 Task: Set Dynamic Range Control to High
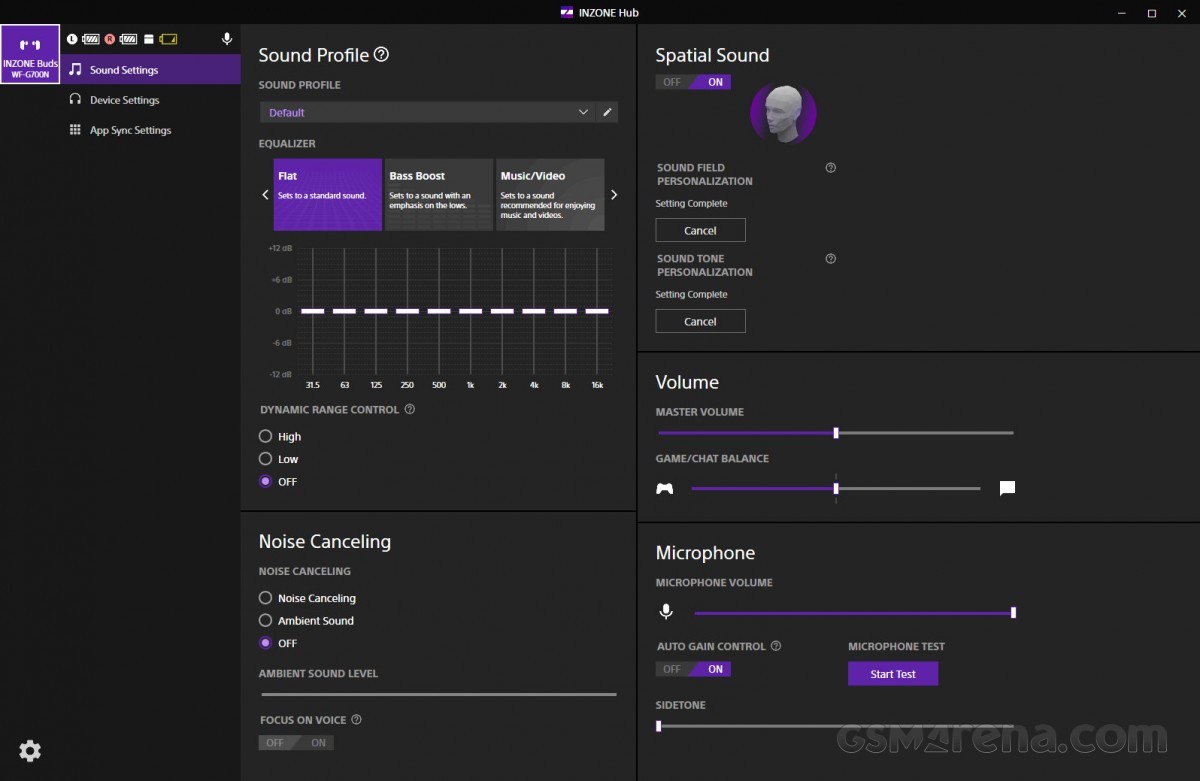click(265, 436)
